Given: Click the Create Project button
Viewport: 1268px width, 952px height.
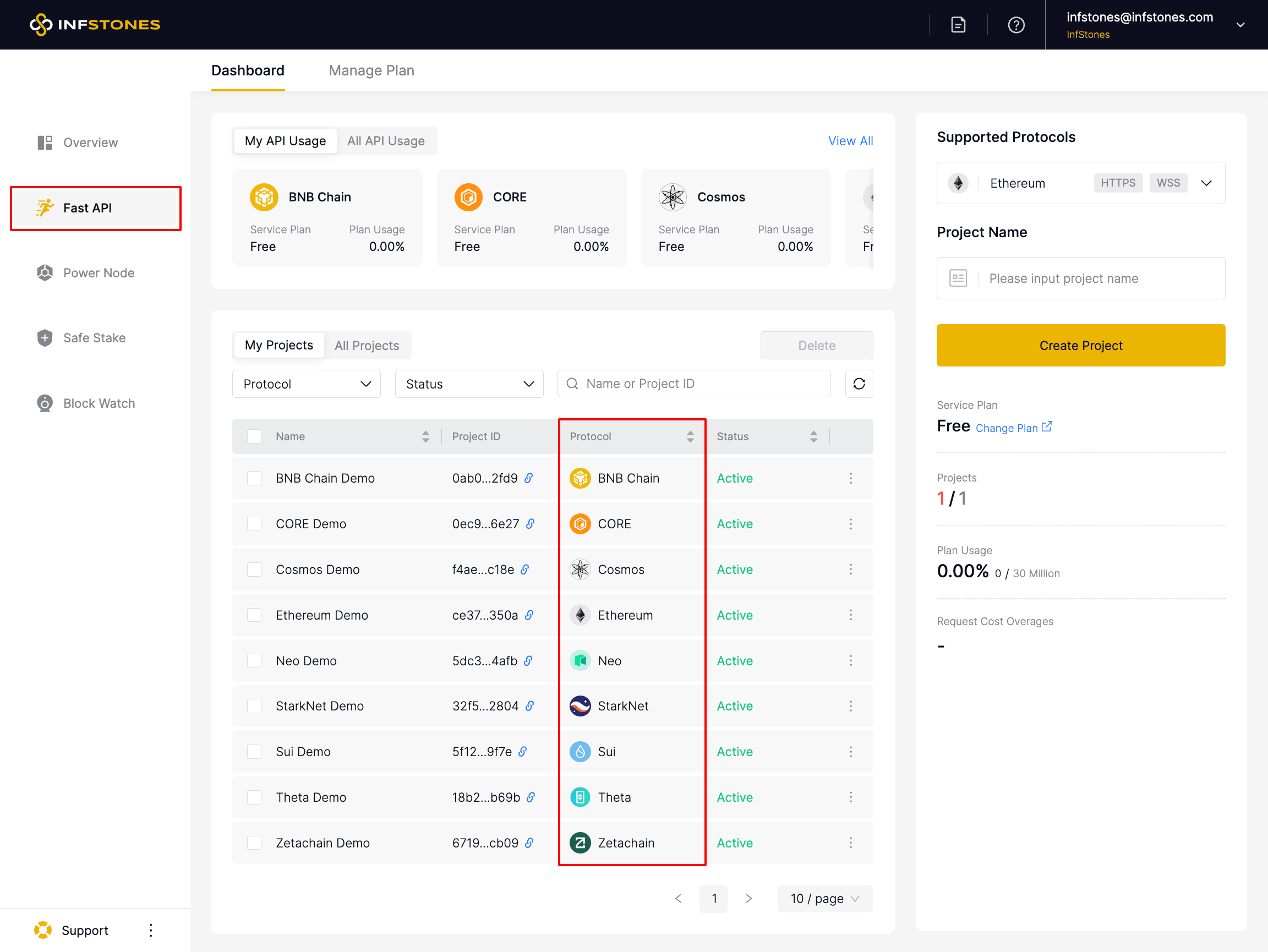Looking at the screenshot, I should coord(1080,345).
